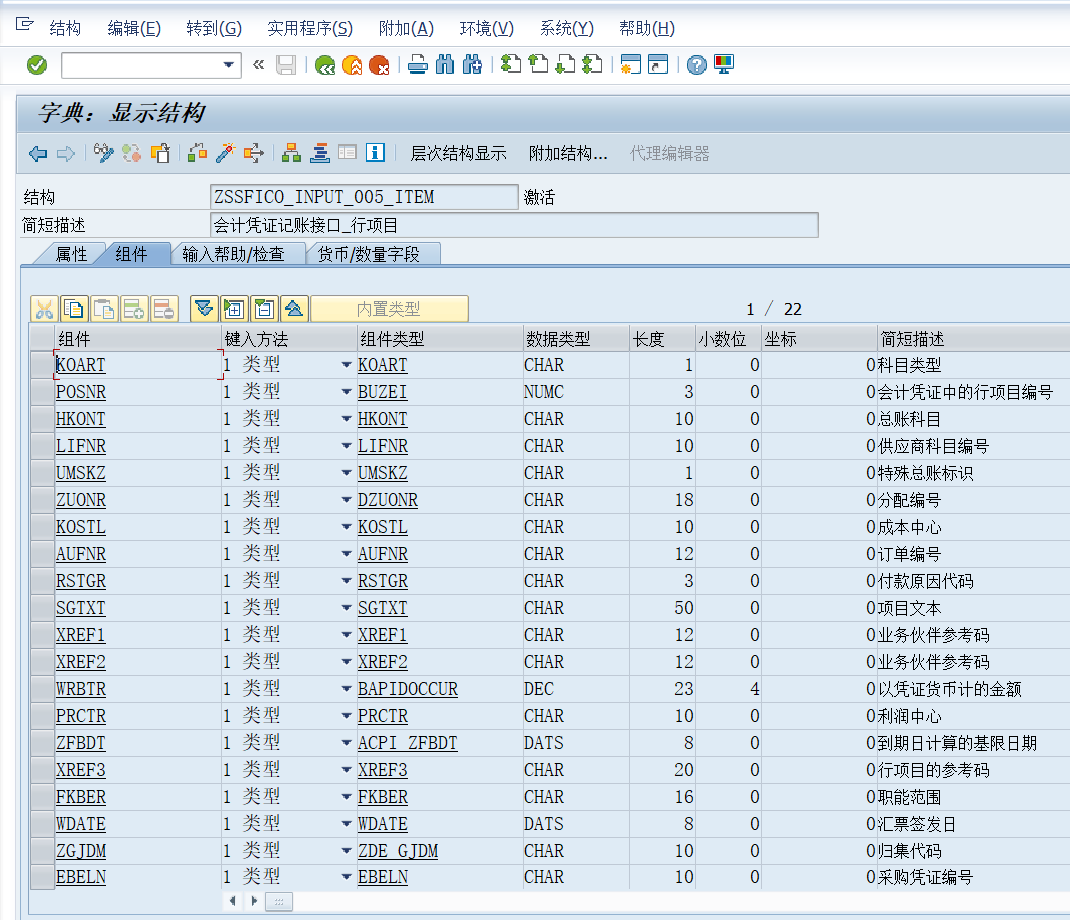Open the command field dropdown arrow
Image resolution: width=1070 pixels, height=920 pixels.
229,66
